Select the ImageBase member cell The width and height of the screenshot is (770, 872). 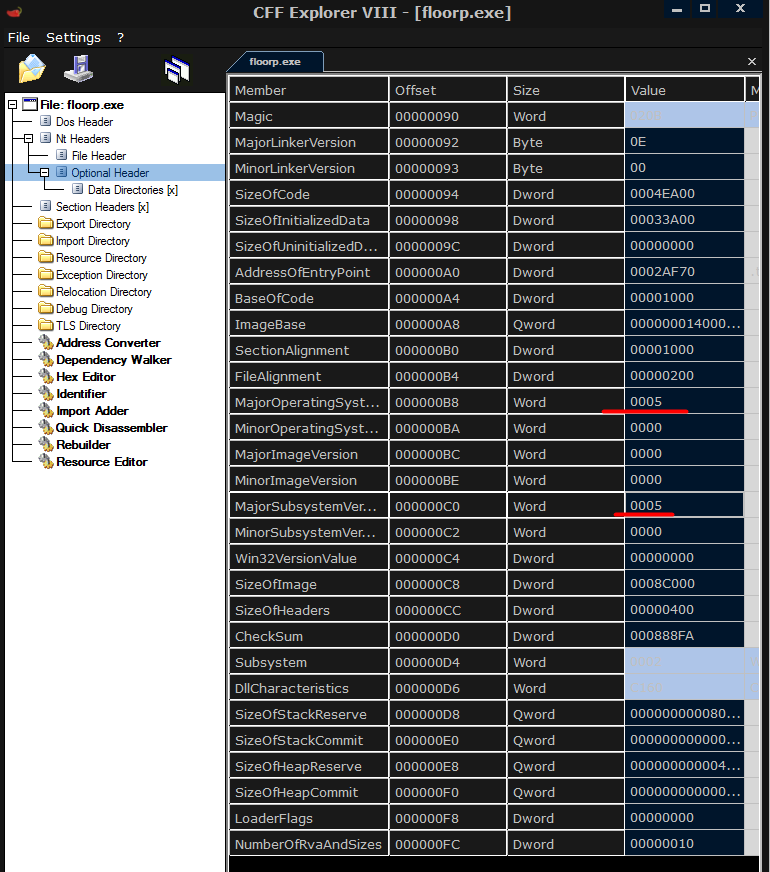[x=309, y=324]
